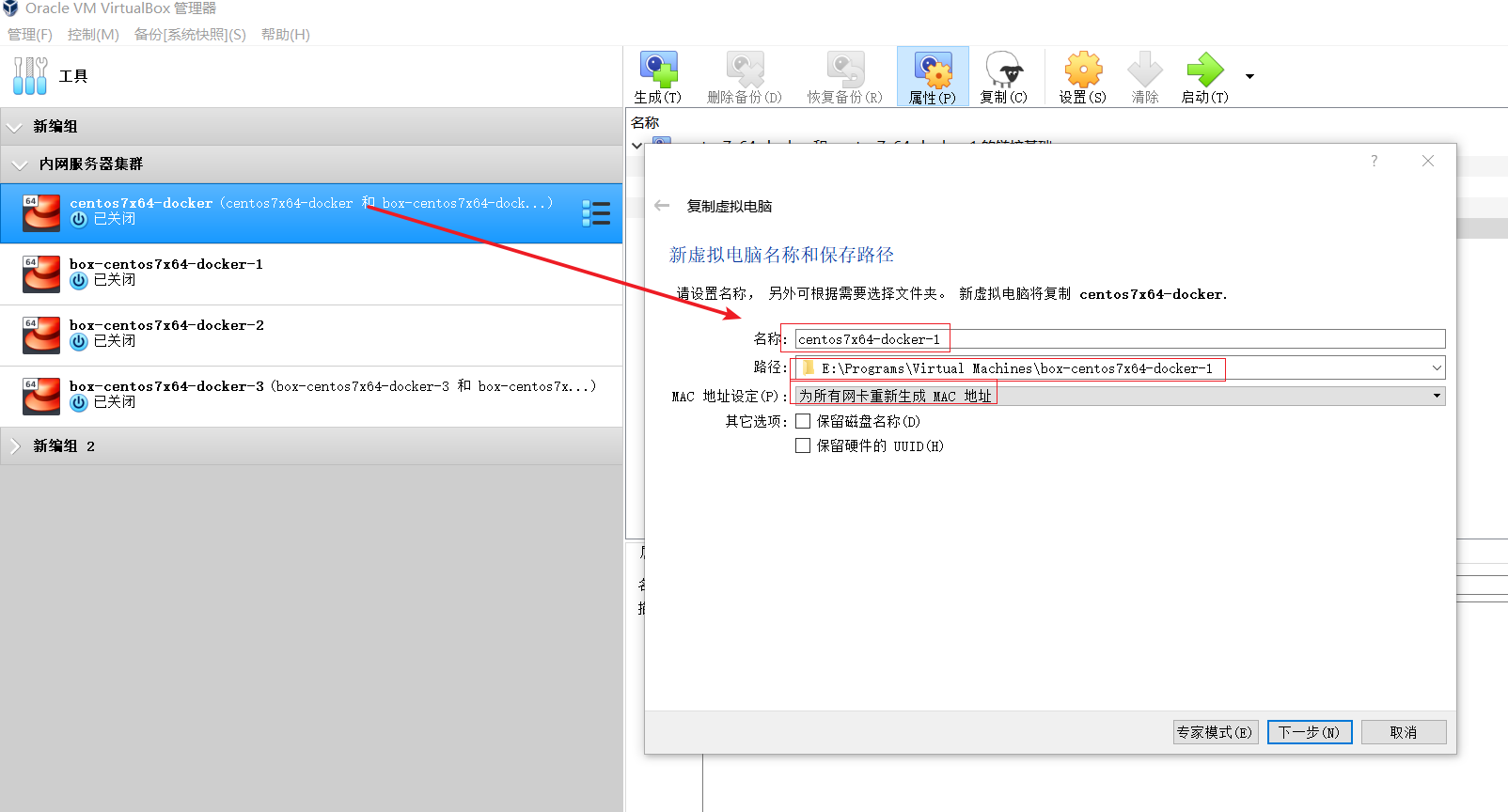
Task: Click the 恢复备份(R) toolbar icon
Action: tap(845, 70)
